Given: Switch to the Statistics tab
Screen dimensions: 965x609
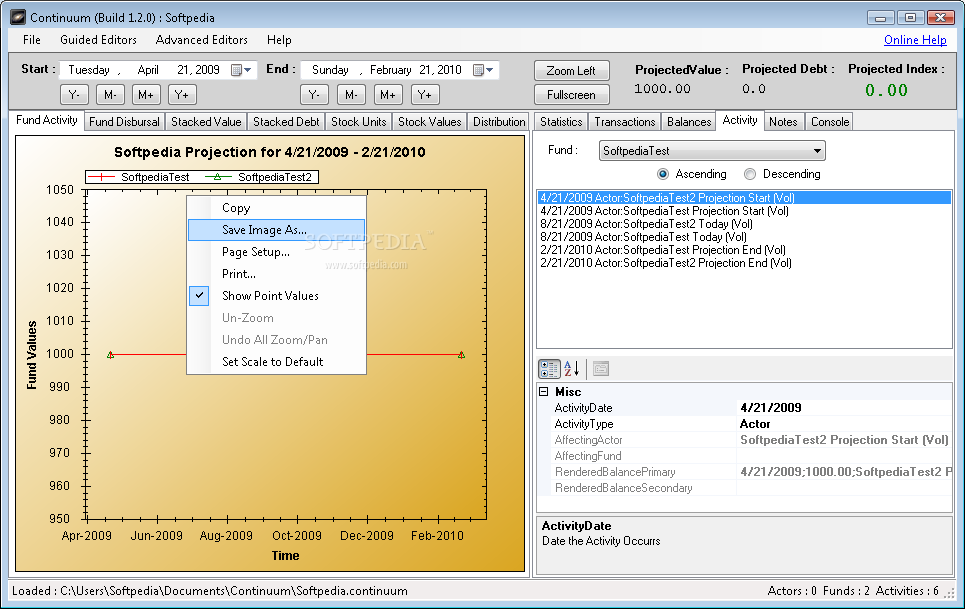Looking at the screenshot, I should pyautogui.click(x=561, y=122).
